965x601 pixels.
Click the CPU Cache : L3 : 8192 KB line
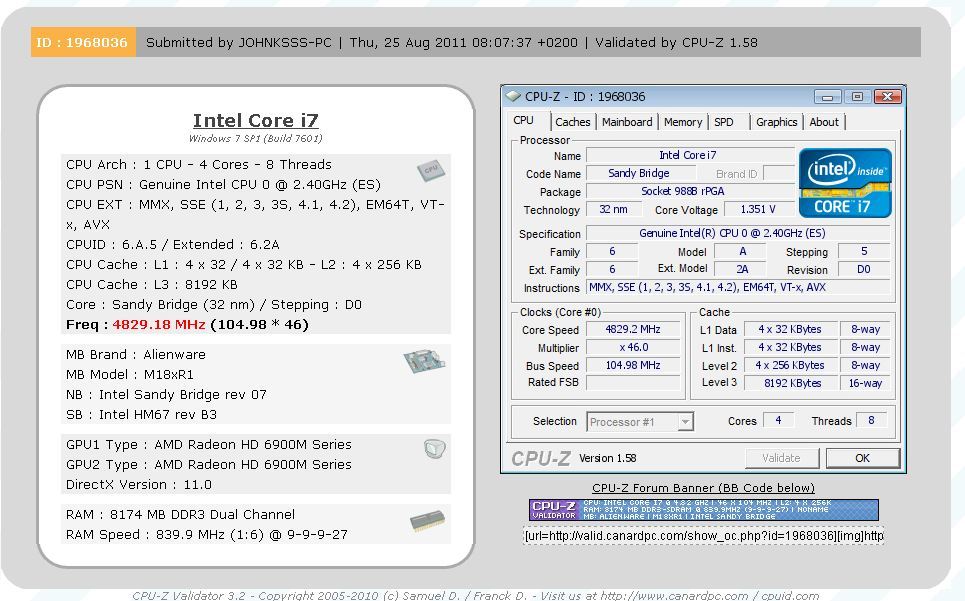tap(151, 284)
